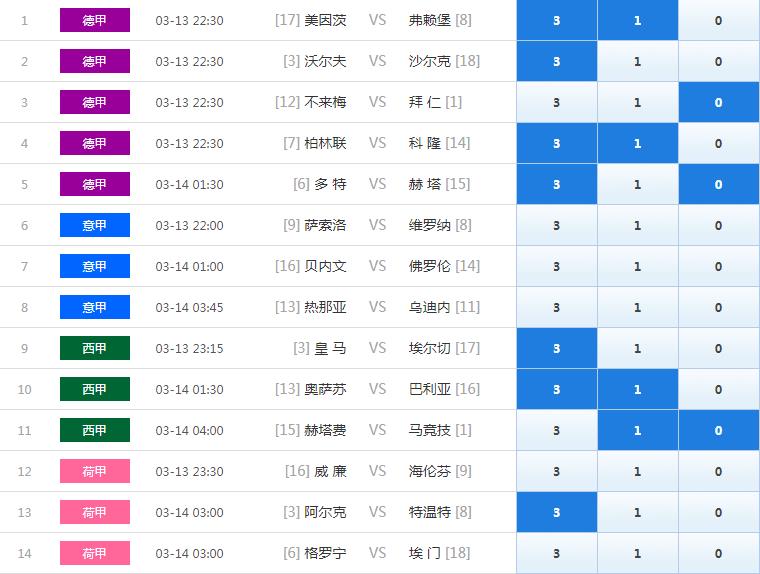Open away team 乌迪内 link
Viewport: 760px width, 574px height.
point(429,307)
